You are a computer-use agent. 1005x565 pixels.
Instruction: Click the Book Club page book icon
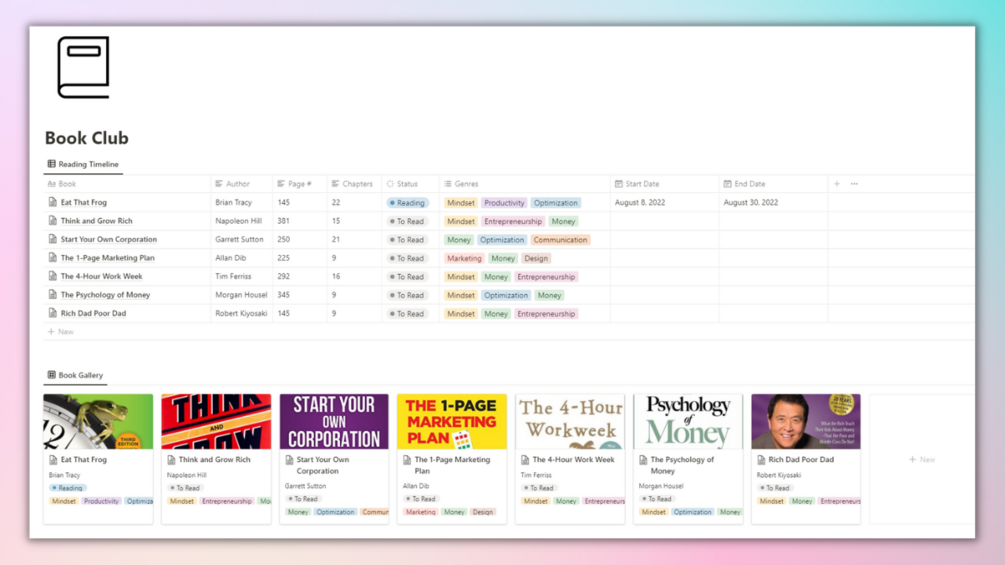83,67
